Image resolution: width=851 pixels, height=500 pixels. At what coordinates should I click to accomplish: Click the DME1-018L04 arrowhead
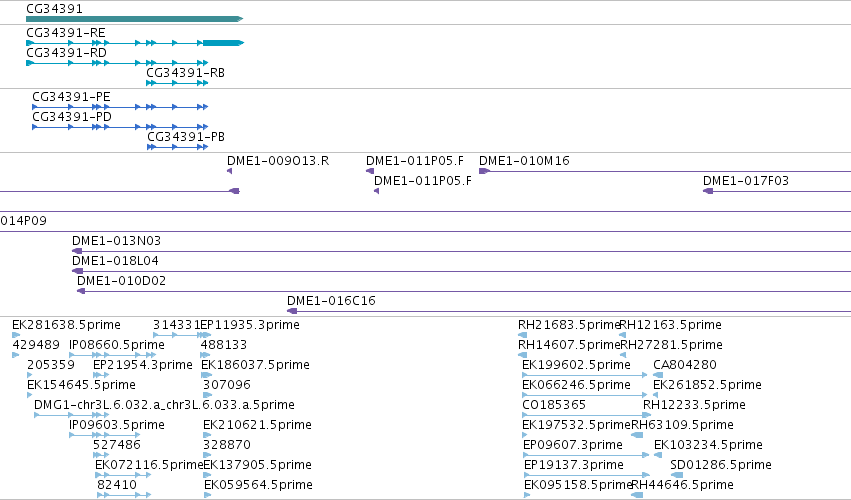78,271
